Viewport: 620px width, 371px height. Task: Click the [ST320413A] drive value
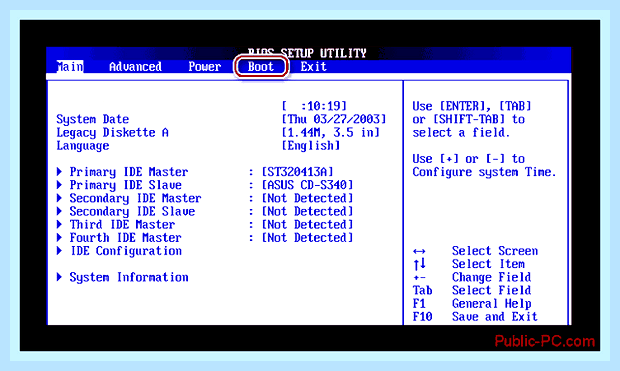tap(297, 172)
